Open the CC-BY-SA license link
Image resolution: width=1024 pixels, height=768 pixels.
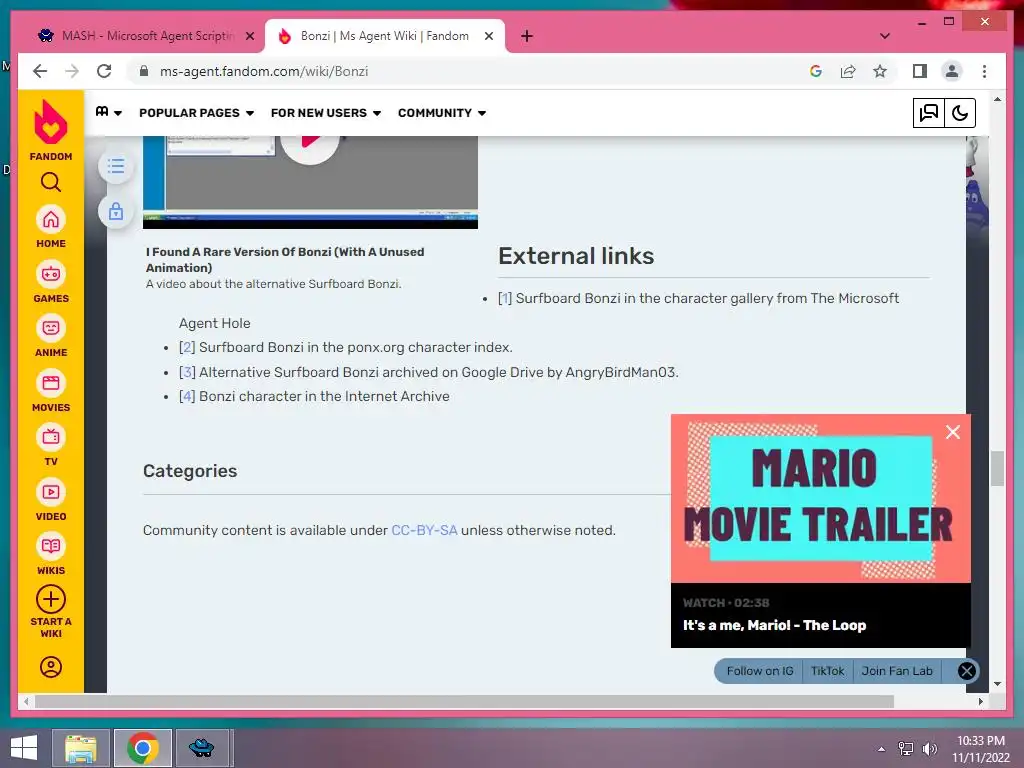click(424, 530)
